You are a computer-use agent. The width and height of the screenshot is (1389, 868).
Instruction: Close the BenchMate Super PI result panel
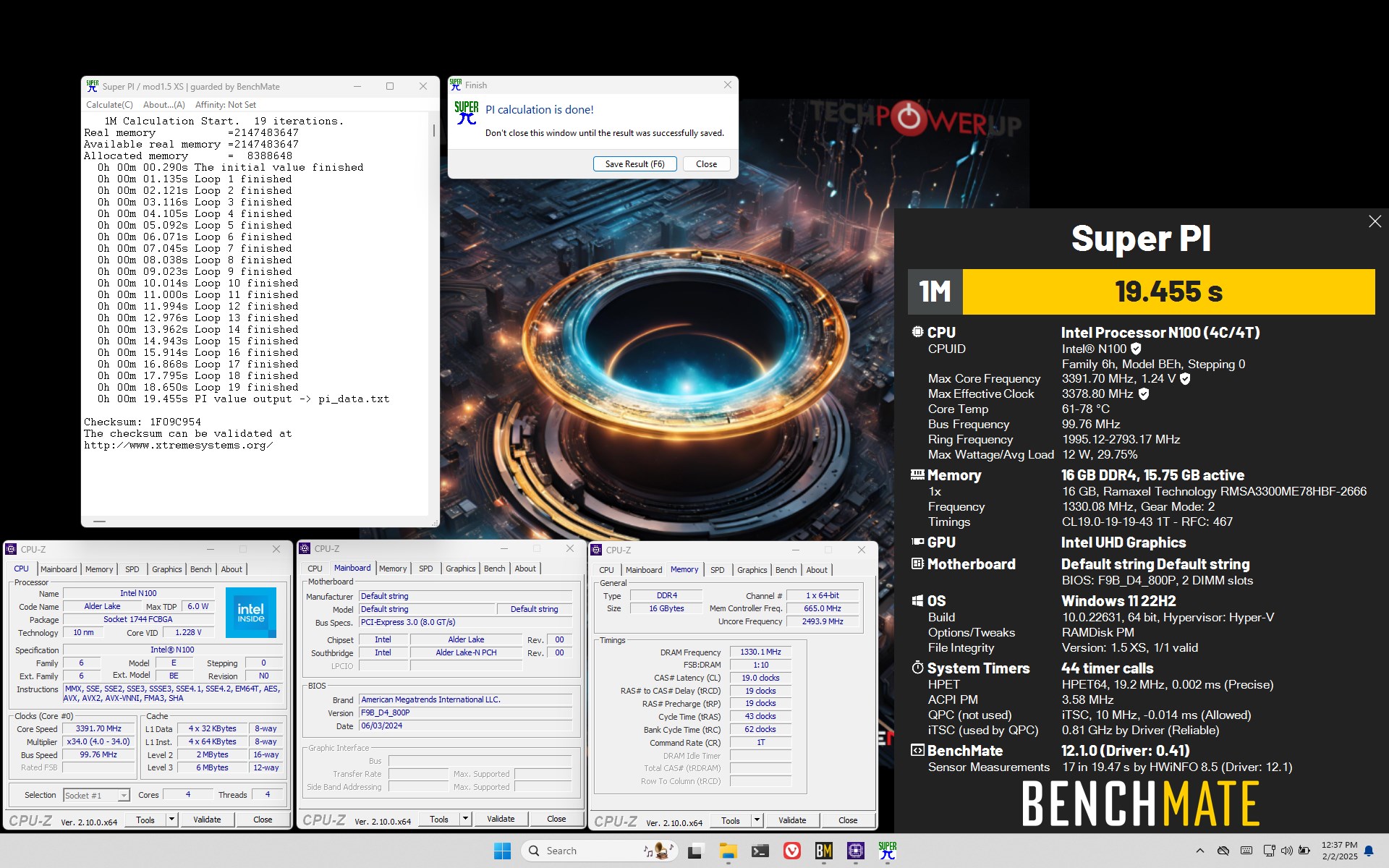click(1375, 221)
